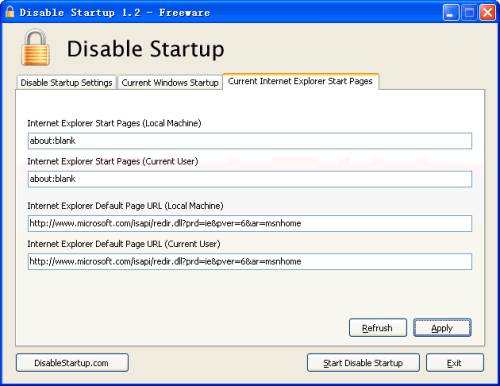Screen dimensions: 500x386
Task: Click the disabled maximize window button
Action: 469,13
